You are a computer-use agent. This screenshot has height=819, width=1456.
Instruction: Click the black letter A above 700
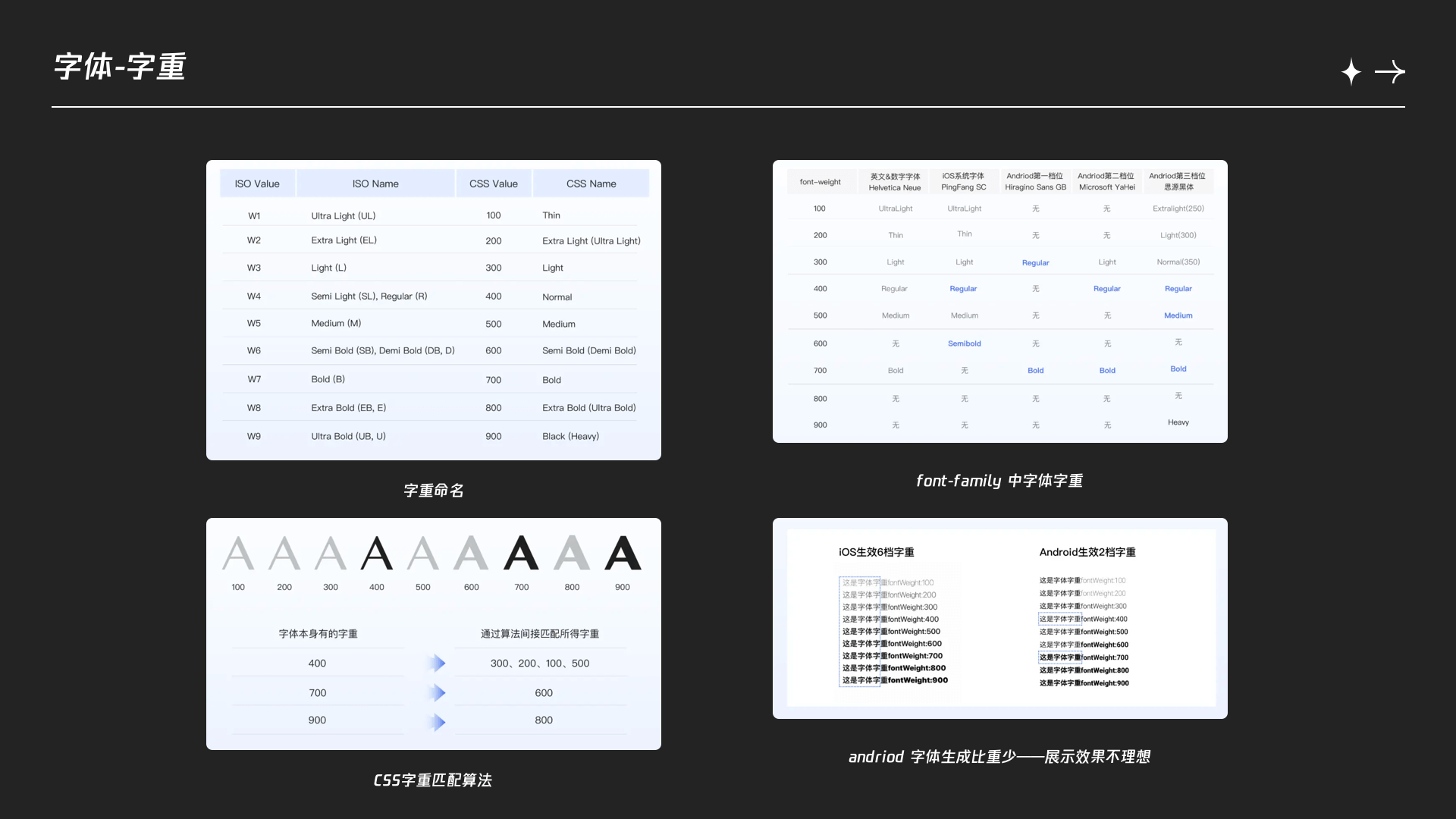521,554
